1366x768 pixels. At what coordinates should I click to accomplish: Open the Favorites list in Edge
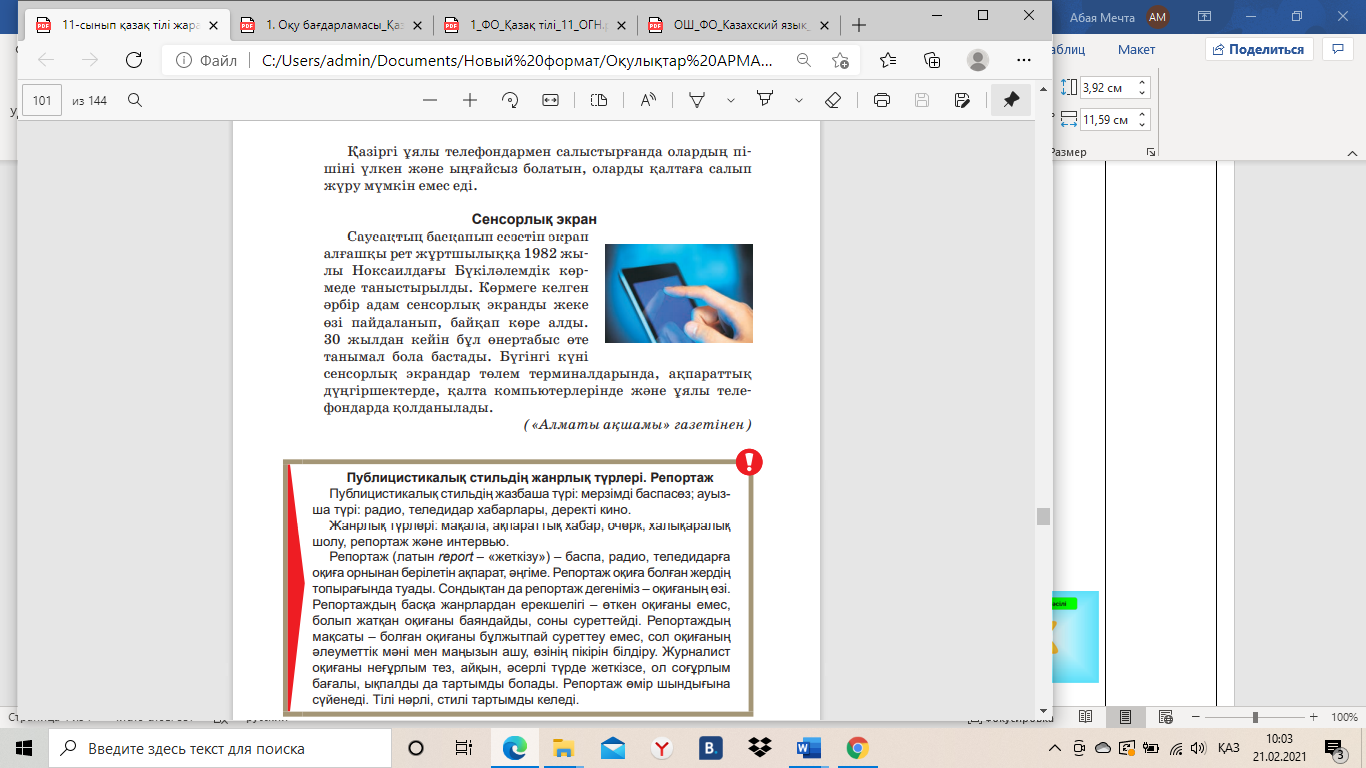click(888, 59)
